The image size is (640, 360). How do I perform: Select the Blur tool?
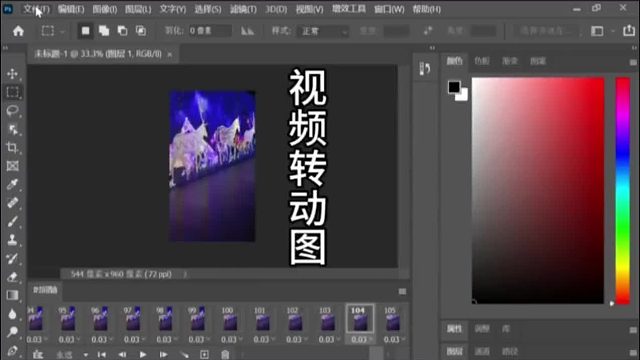coord(12,313)
